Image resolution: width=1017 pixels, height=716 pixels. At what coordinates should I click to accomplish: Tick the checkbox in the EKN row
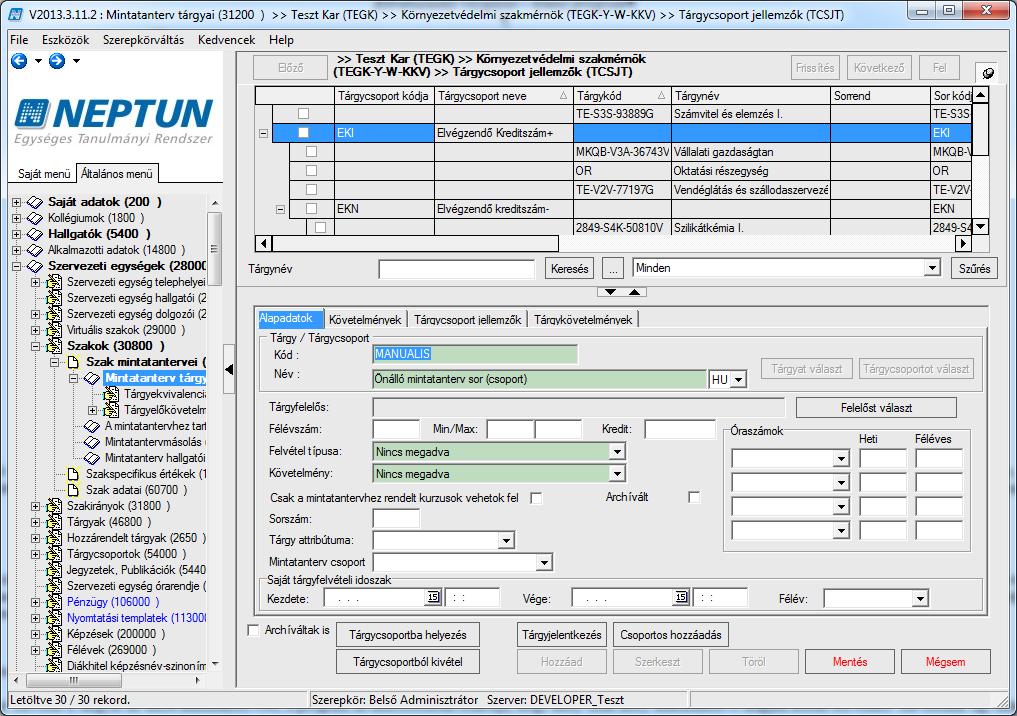click(x=311, y=209)
